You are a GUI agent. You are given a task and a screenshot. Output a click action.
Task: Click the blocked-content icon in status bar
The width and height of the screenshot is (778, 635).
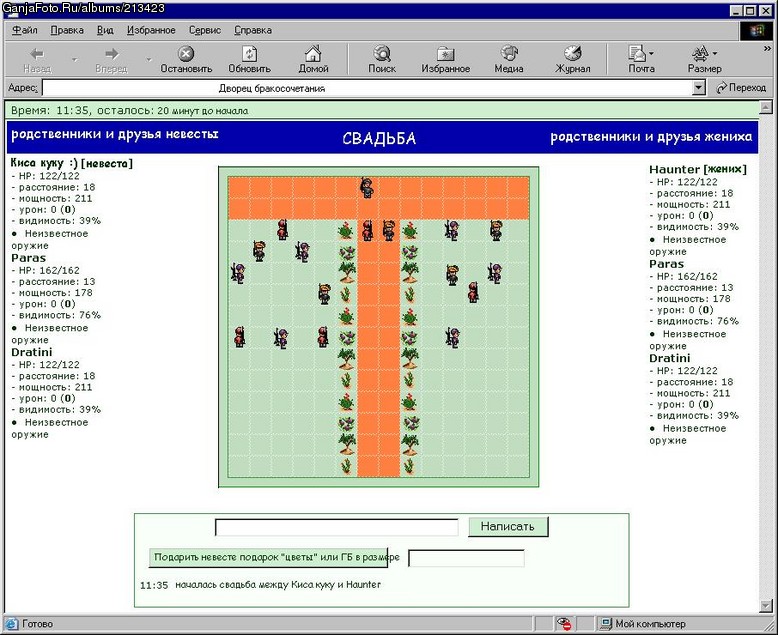(564, 624)
